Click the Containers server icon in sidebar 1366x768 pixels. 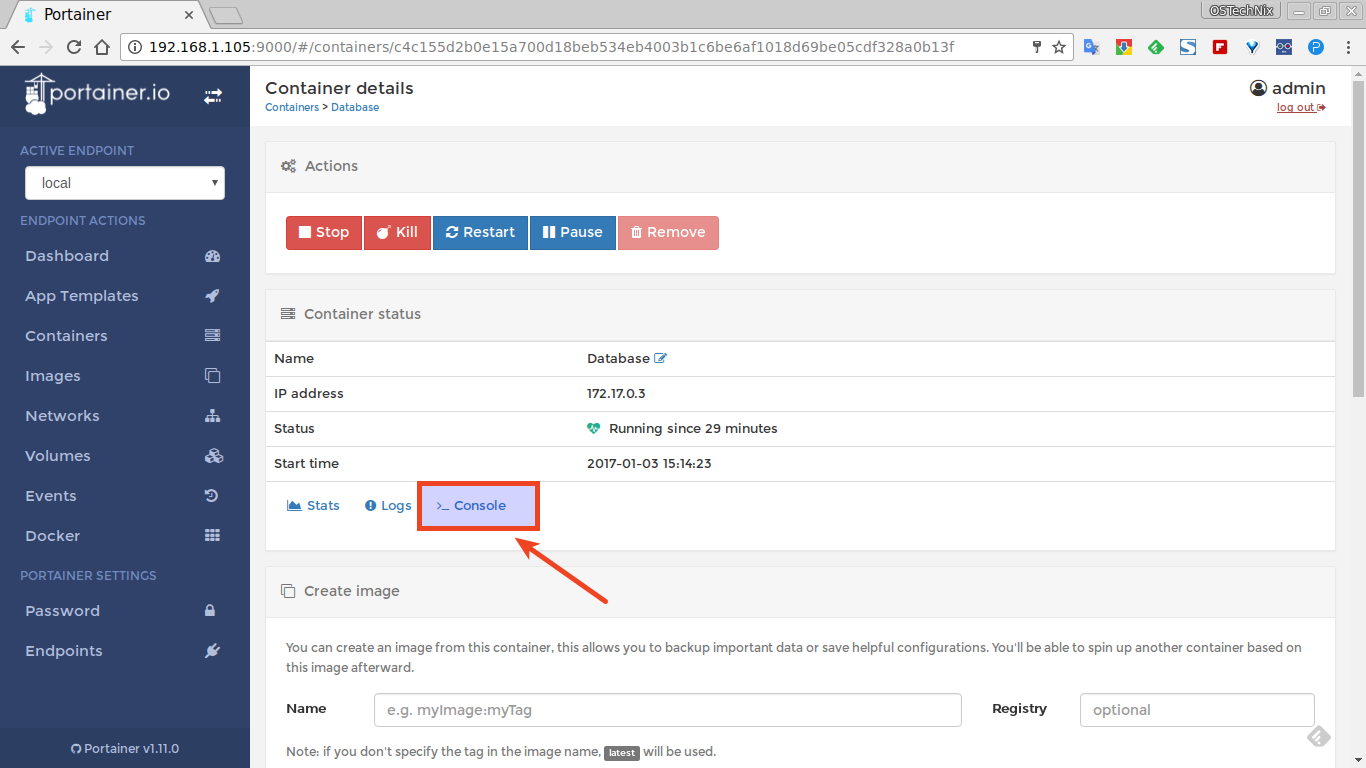212,336
